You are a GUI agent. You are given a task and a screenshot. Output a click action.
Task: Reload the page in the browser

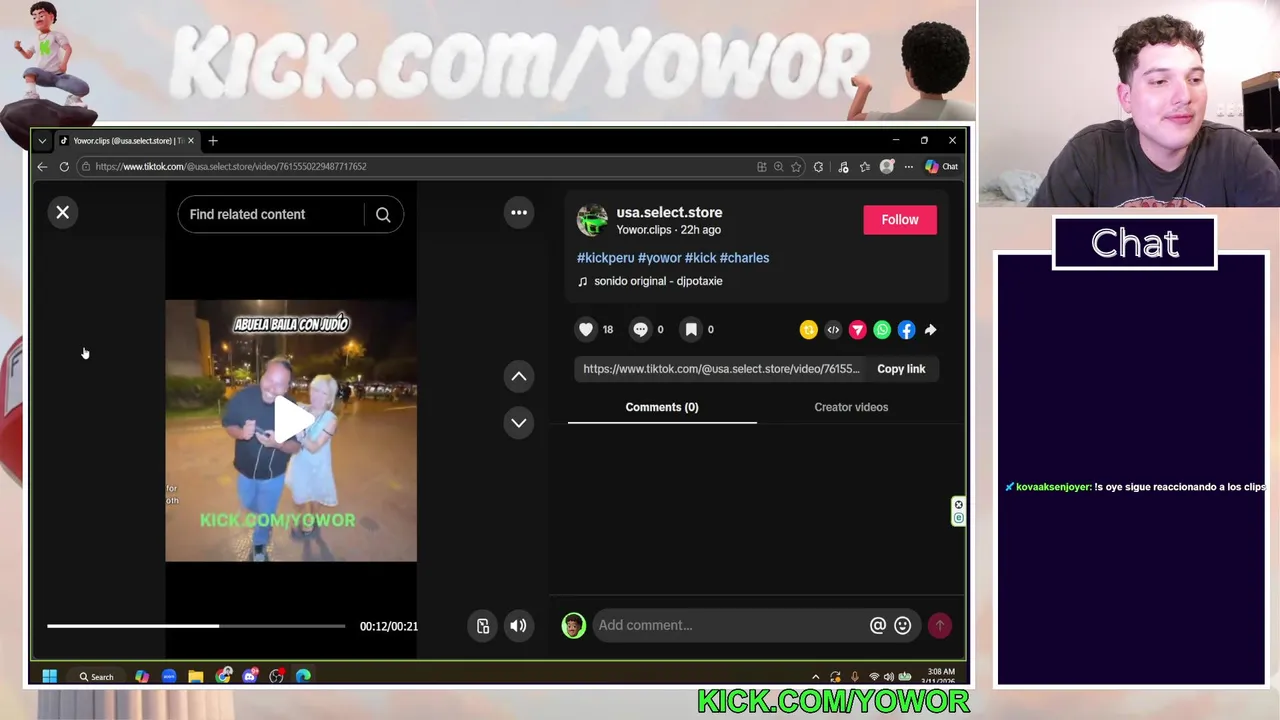(64, 167)
